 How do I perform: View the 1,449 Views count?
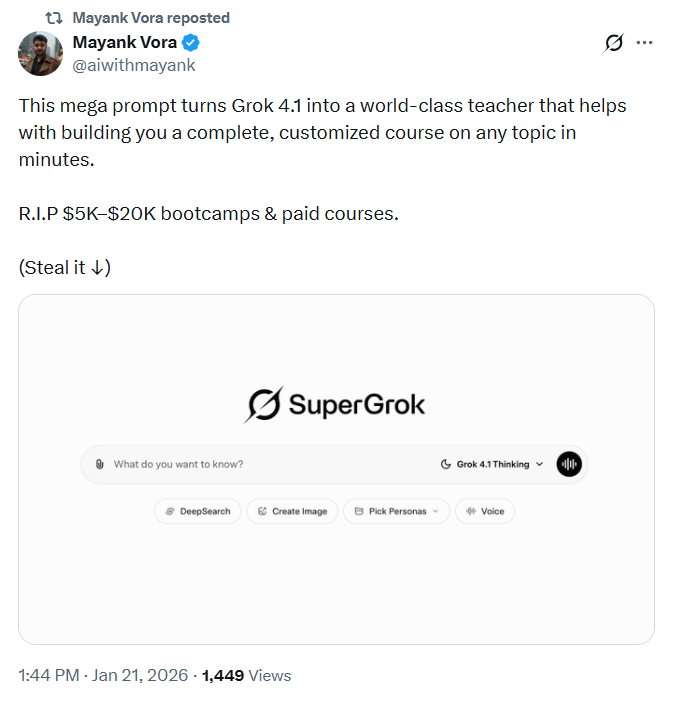tap(246, 675)
